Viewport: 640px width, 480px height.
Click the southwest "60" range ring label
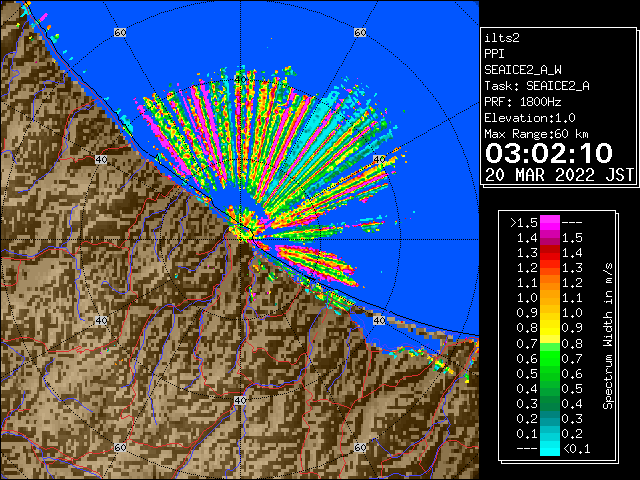click(120, 447)
